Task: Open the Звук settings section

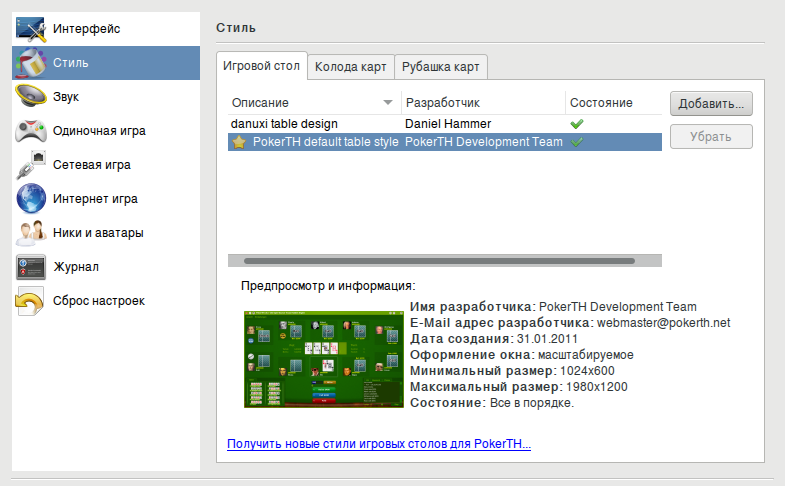Action: 106,97
